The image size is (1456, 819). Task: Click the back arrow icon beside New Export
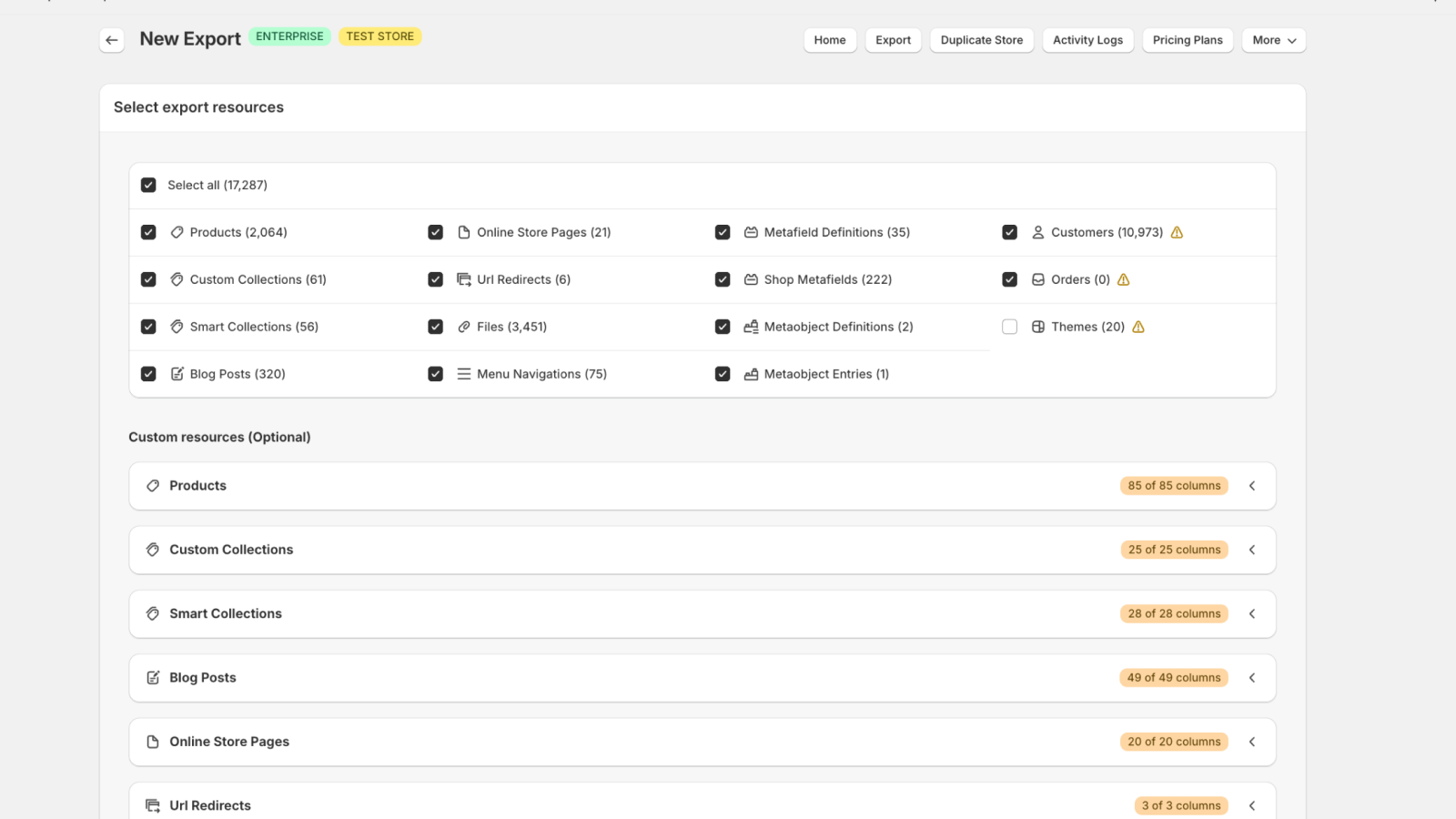click(x=112, y=40)
